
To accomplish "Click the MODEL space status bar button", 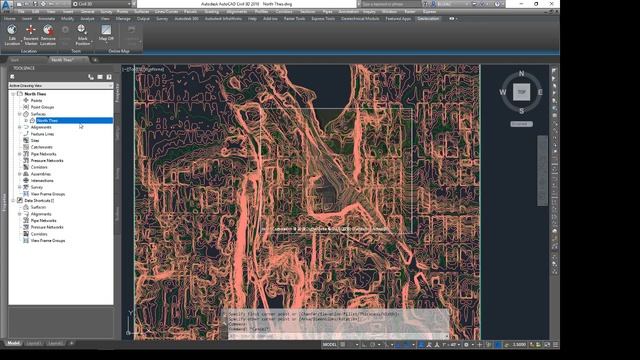I will tap(329, 344).
